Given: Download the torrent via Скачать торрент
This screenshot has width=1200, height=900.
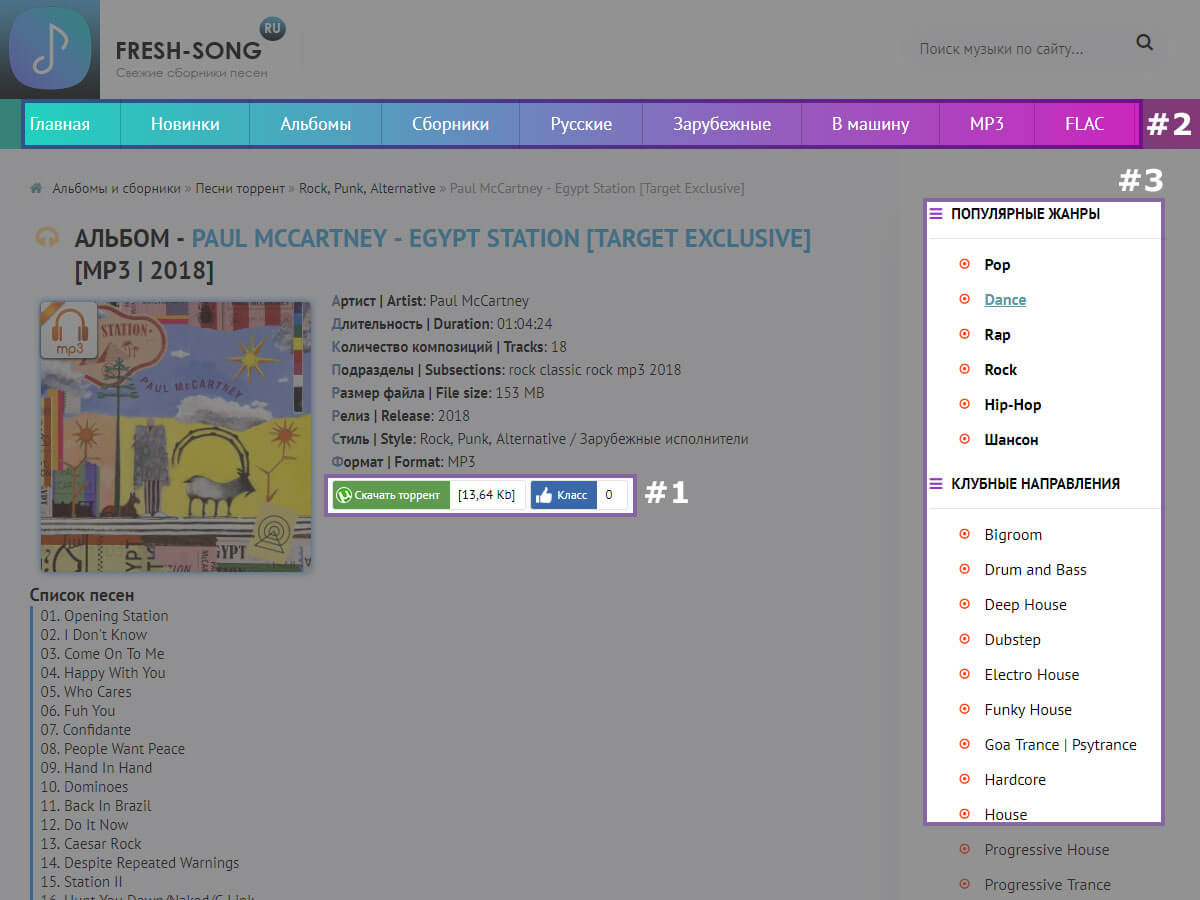Looking at the screenshot, I should pyautogui.click(x=390, y=495).
